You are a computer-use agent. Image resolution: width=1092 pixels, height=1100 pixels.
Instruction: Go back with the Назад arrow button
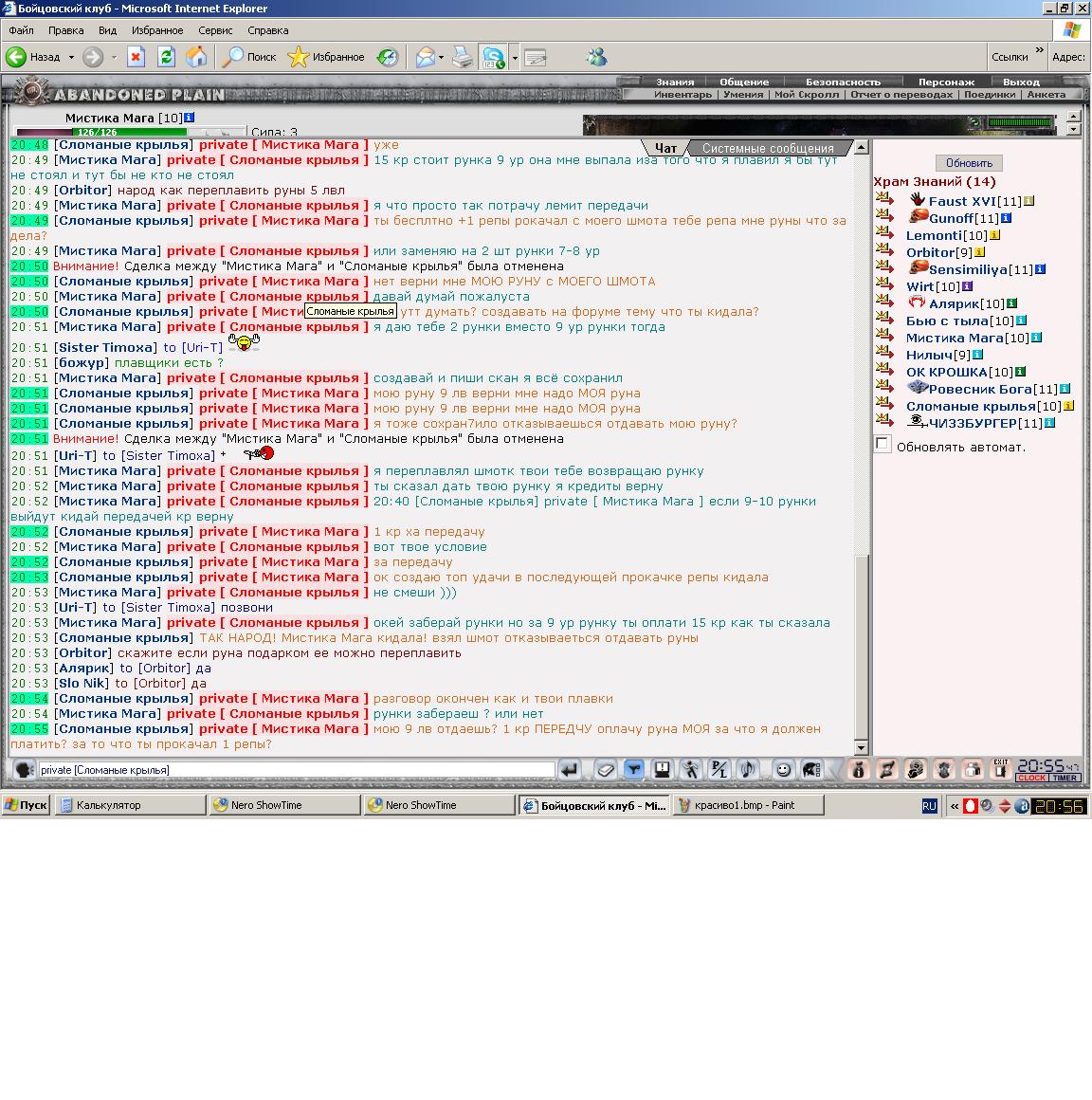click(33, 57)
